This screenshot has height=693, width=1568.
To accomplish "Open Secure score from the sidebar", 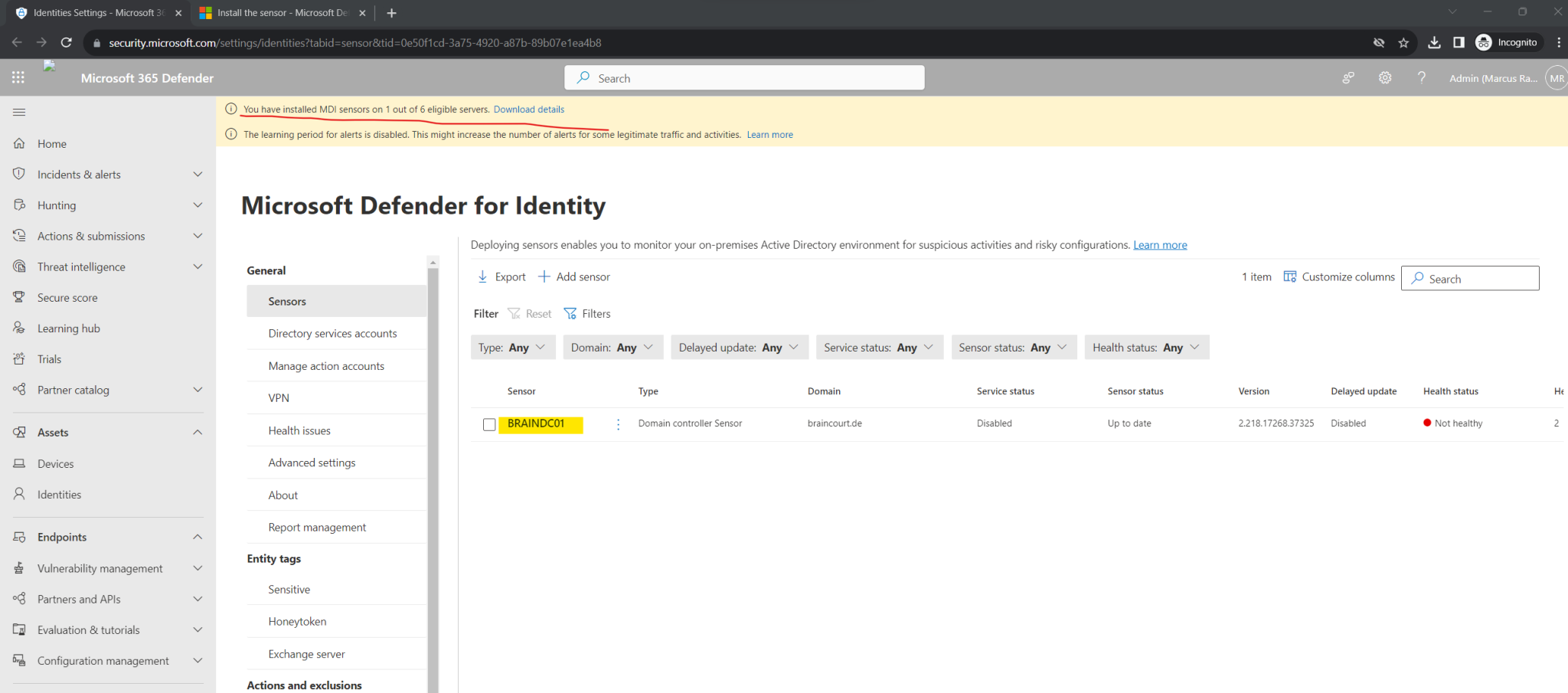I will pos(68,297).
